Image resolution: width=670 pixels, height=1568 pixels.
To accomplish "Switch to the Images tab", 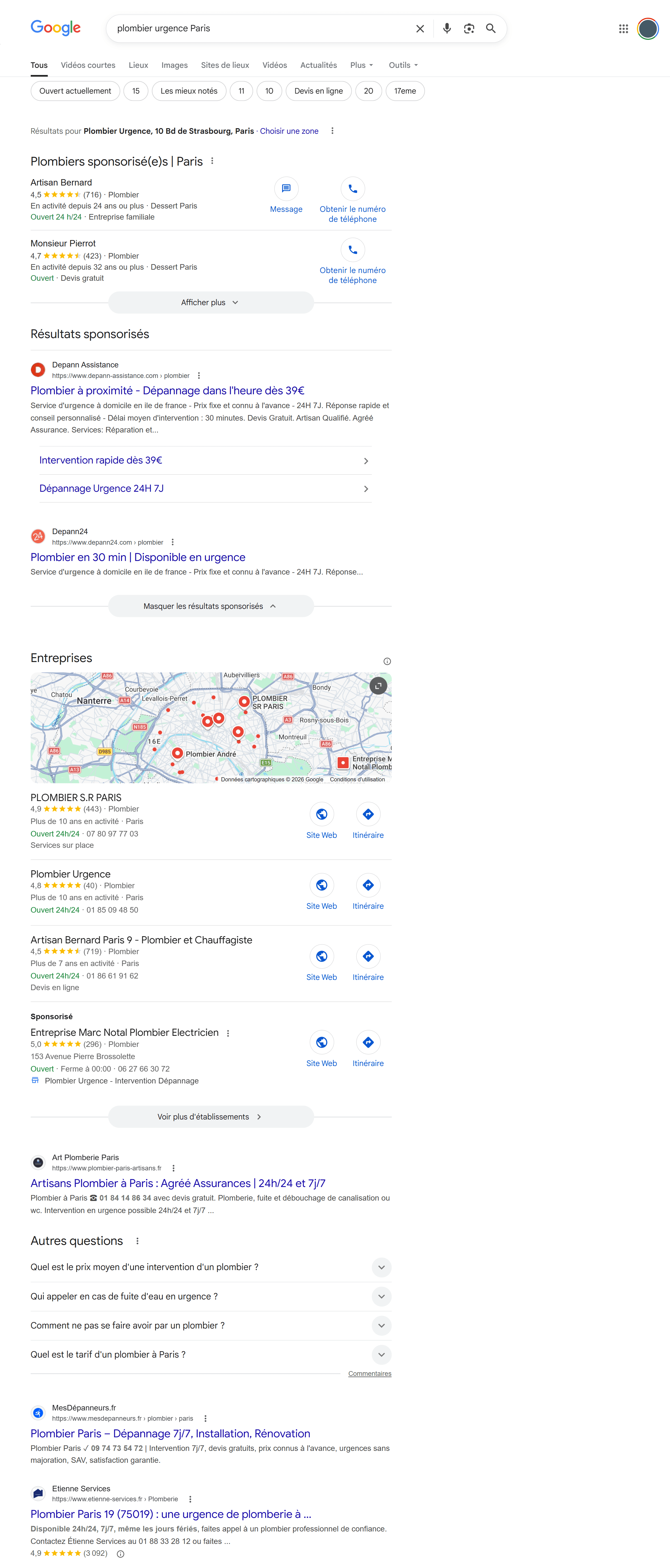I will pos(174,65).
